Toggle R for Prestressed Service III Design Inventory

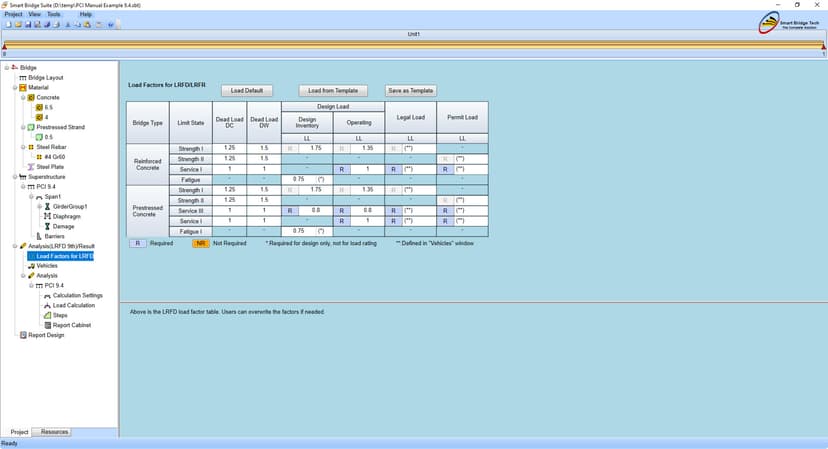290,211
